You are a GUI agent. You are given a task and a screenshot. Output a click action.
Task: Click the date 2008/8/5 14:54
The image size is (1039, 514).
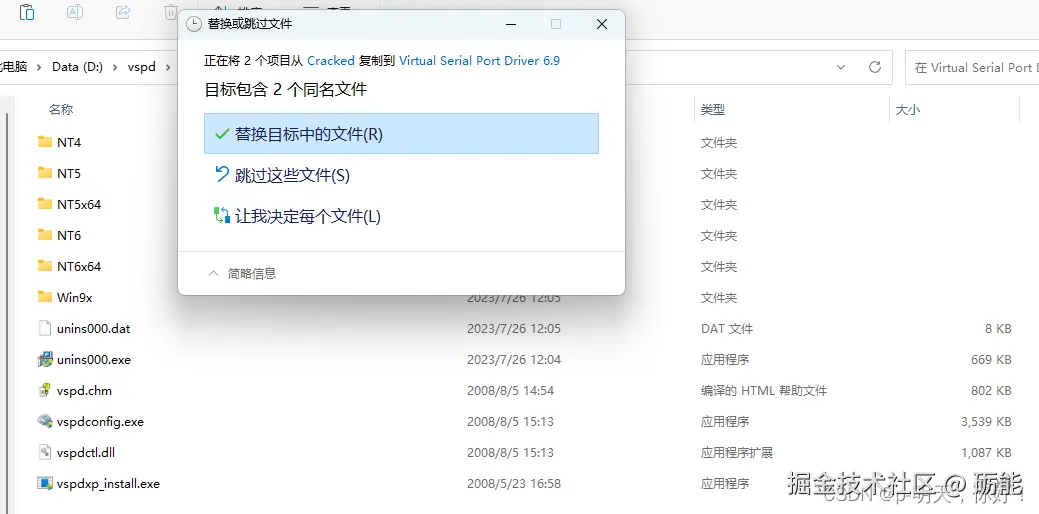pos(510,391)
